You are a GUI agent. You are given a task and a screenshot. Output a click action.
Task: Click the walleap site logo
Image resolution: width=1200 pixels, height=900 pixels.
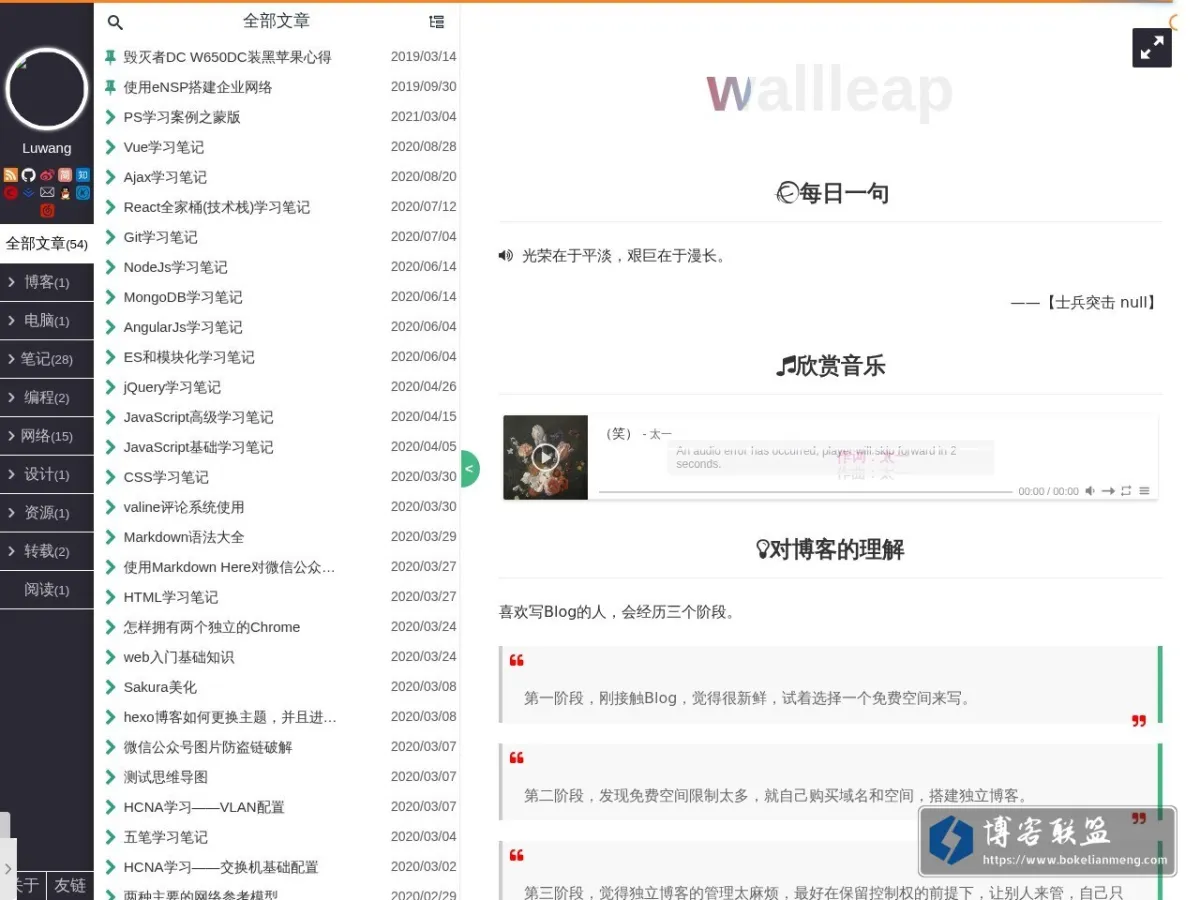click(829, 90)
